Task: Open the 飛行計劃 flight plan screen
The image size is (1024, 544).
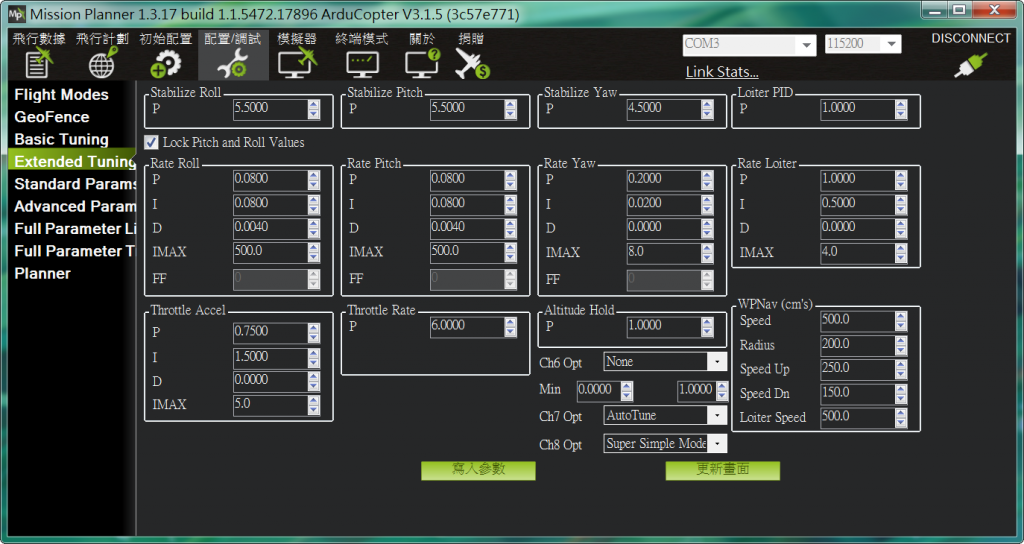Action: (102, 56)
